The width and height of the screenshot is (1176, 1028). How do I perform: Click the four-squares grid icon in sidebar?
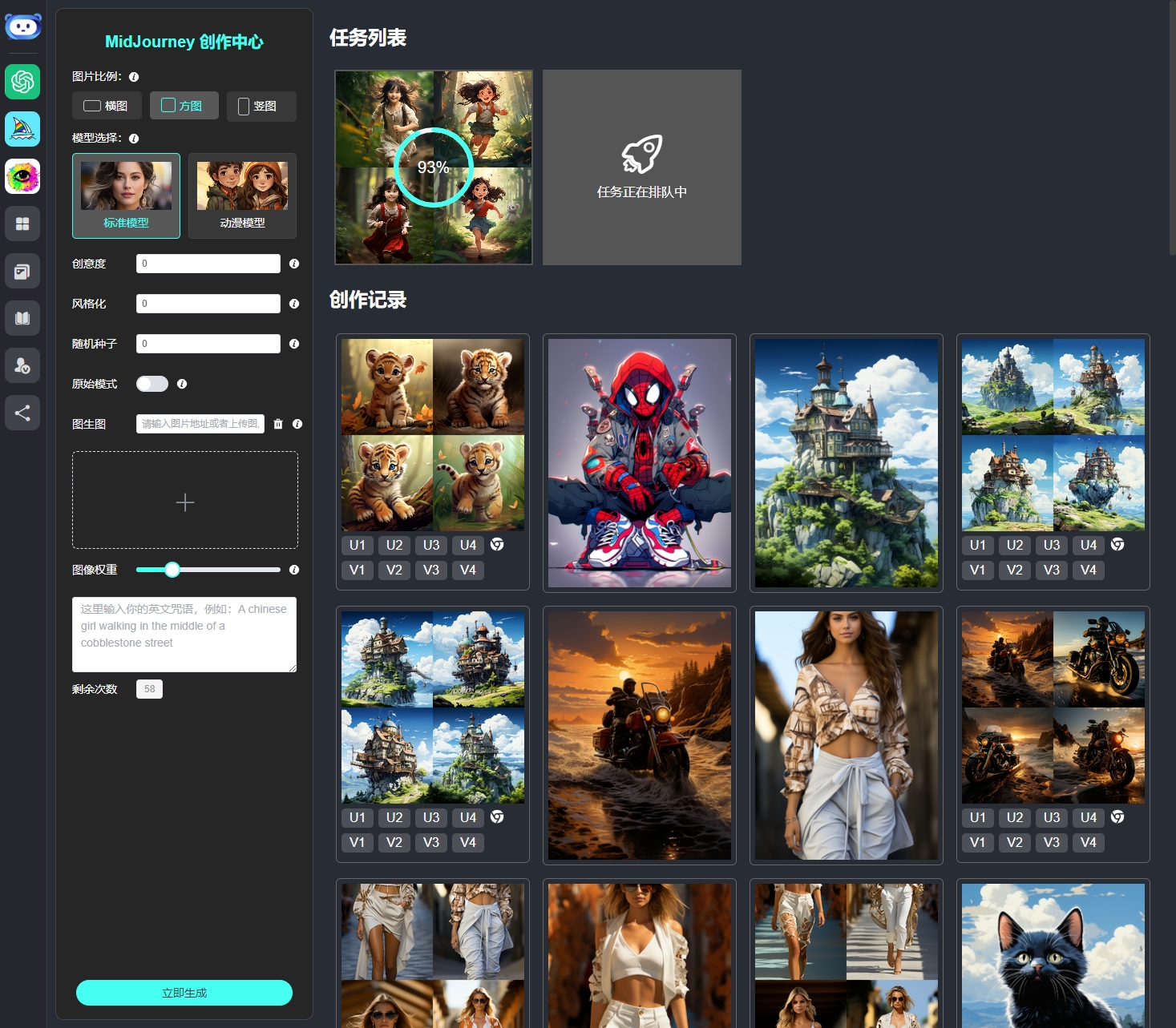22,224
